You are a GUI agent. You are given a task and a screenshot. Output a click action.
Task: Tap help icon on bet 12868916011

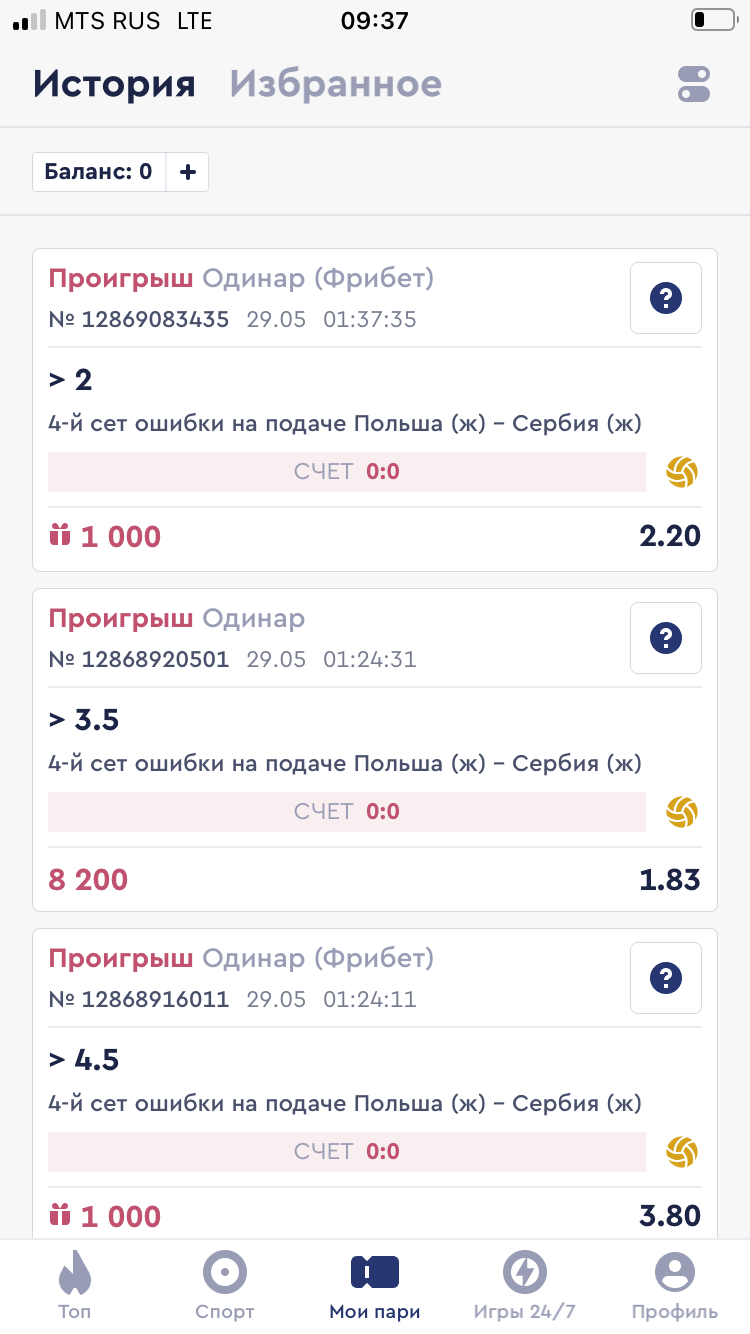click(x=666, y=978)
